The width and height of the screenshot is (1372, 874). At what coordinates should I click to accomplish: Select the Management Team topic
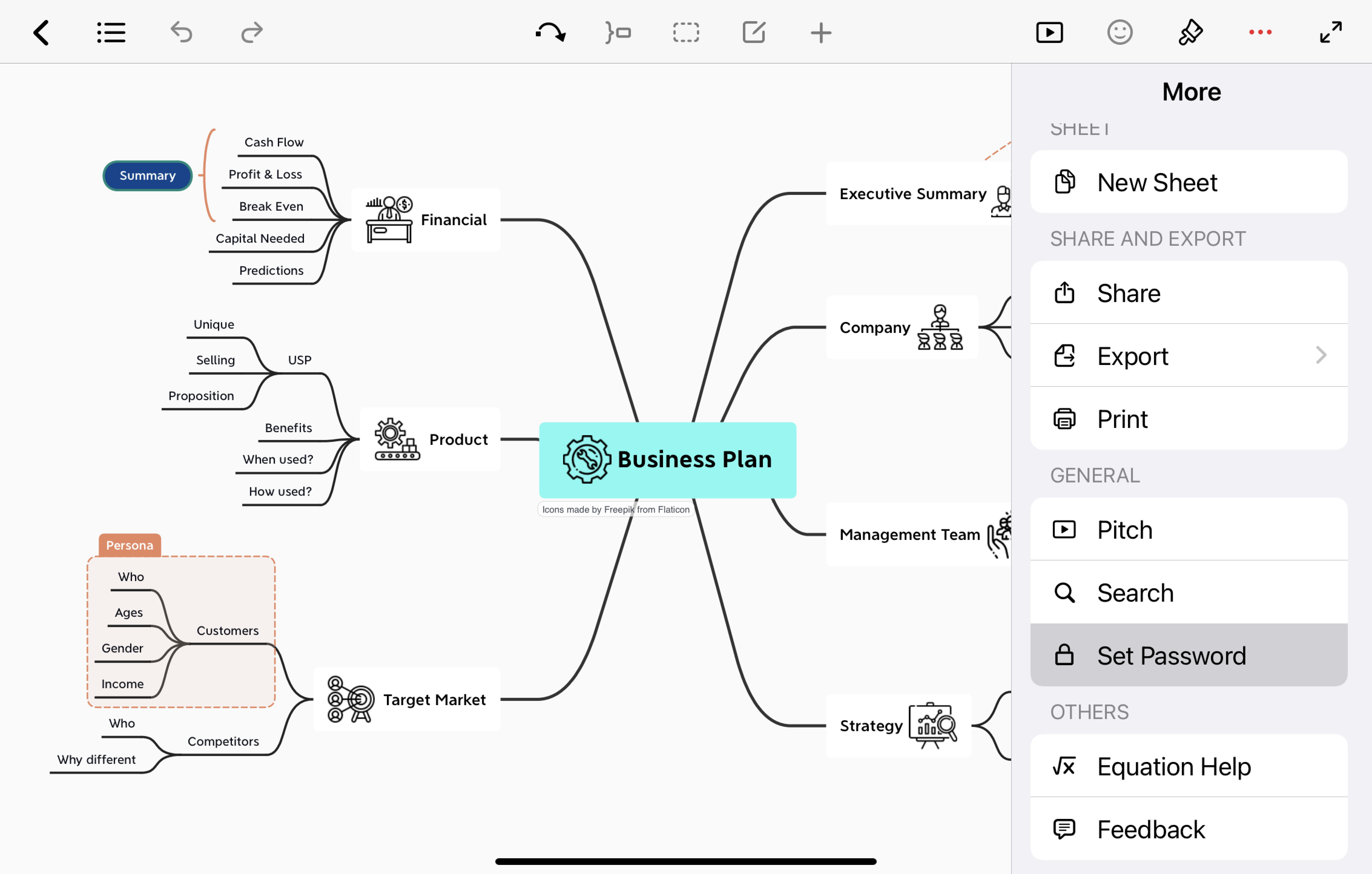[x=919, y=534]
